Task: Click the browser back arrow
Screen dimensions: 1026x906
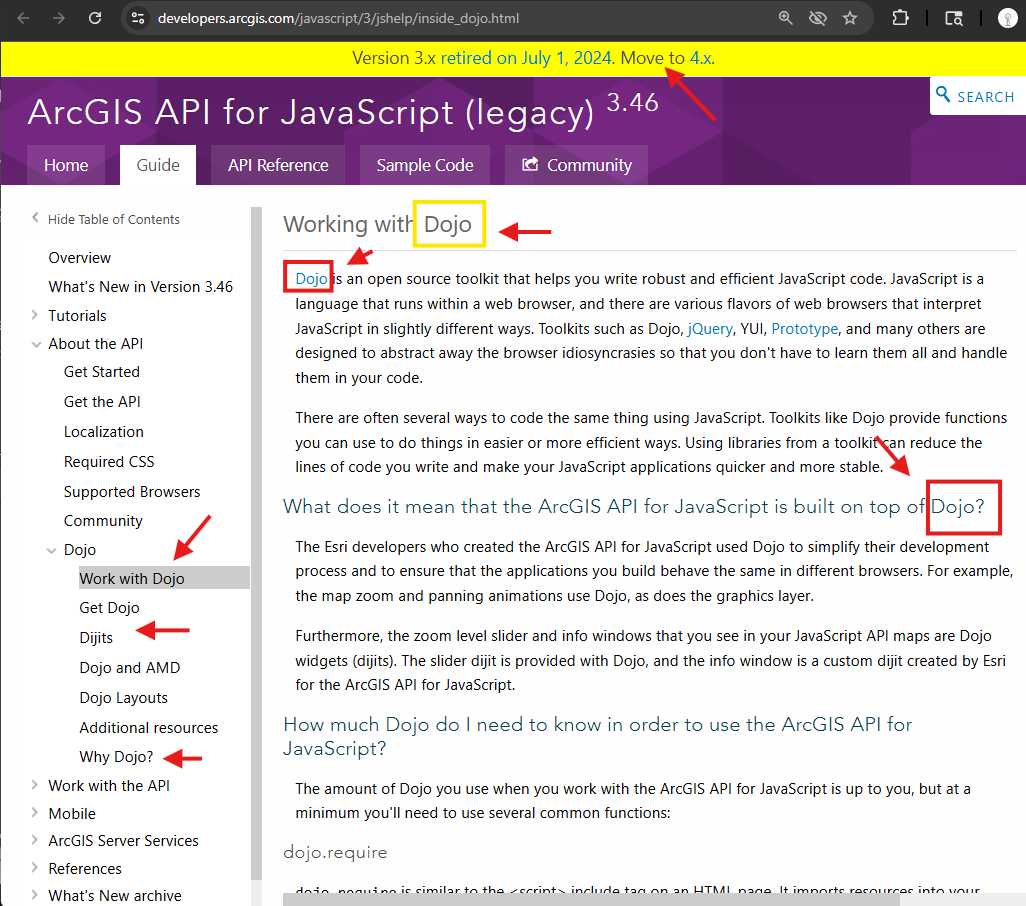Action: [24, 18]
